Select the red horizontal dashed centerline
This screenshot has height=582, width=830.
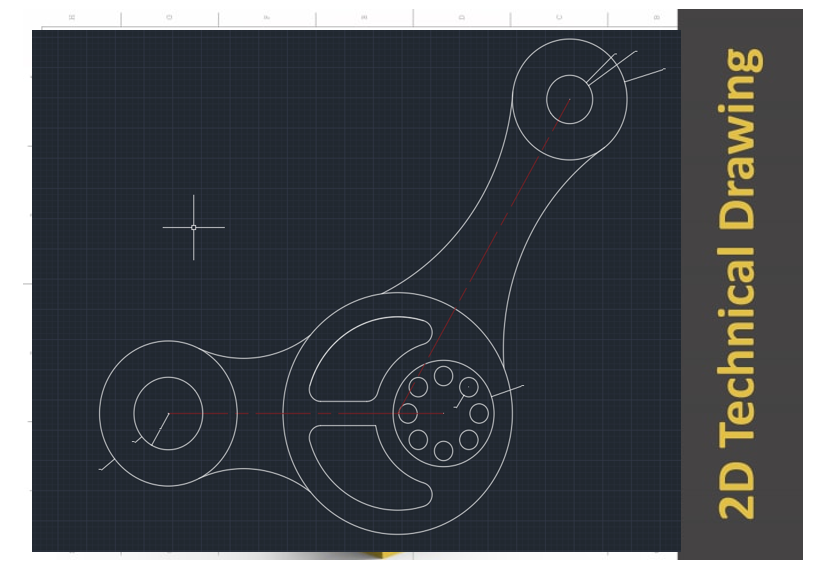click(x=306, y=414)
